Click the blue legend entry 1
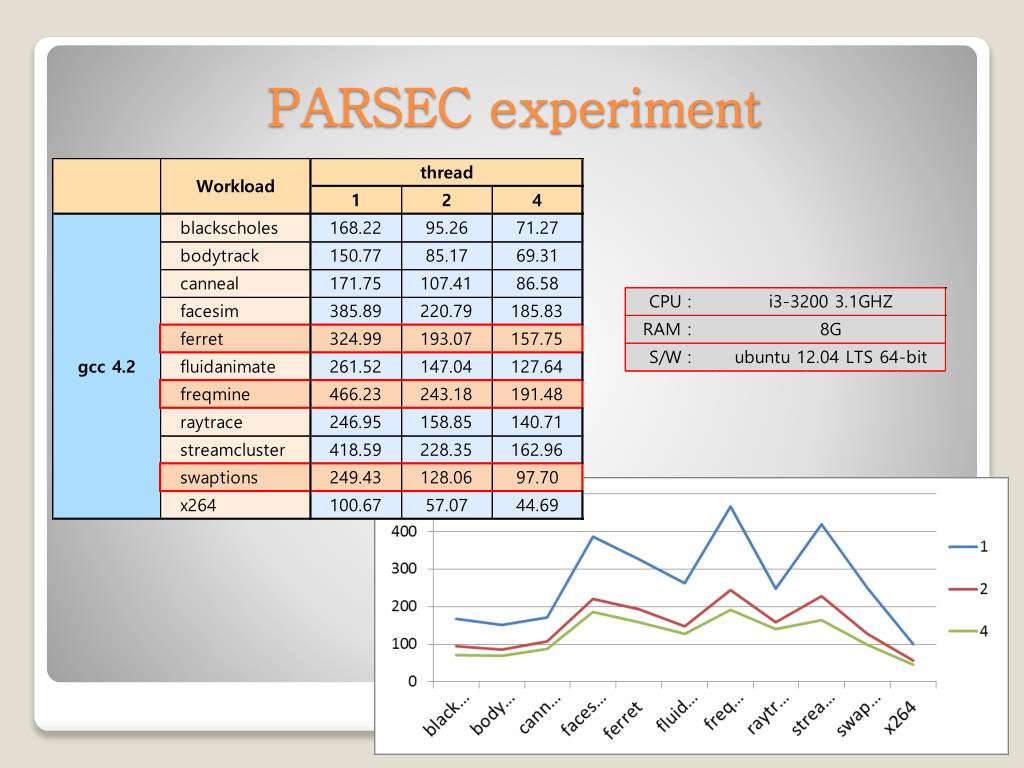Viewport: 1024px width, 768px height. (968, 547)
